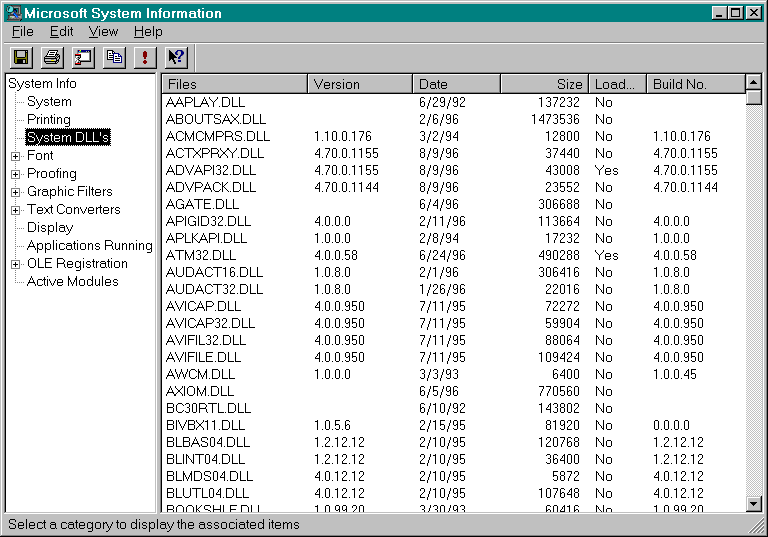This screenshot has height=537, width=768.
Task: Expand the Font tree node
Action: pos(16,156)
